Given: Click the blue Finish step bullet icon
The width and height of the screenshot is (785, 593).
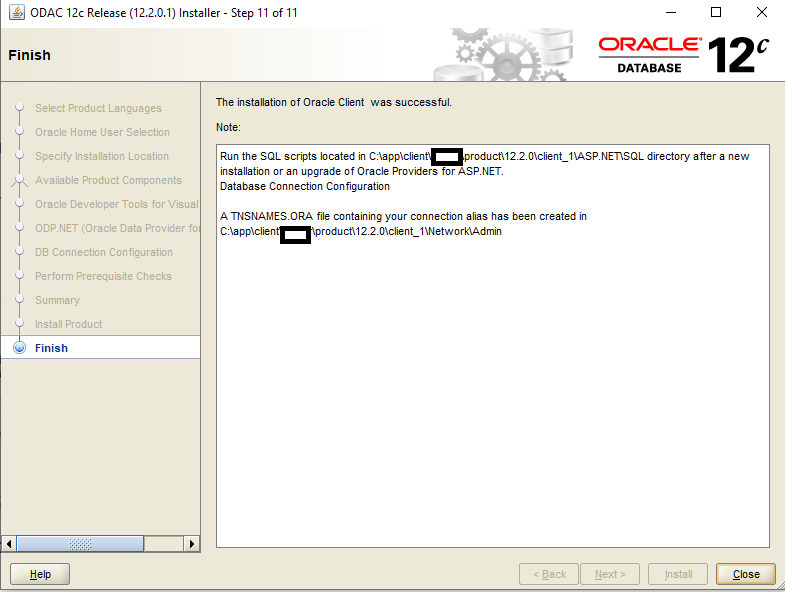Looking at the screenshot, I should (x=20, y=348).
